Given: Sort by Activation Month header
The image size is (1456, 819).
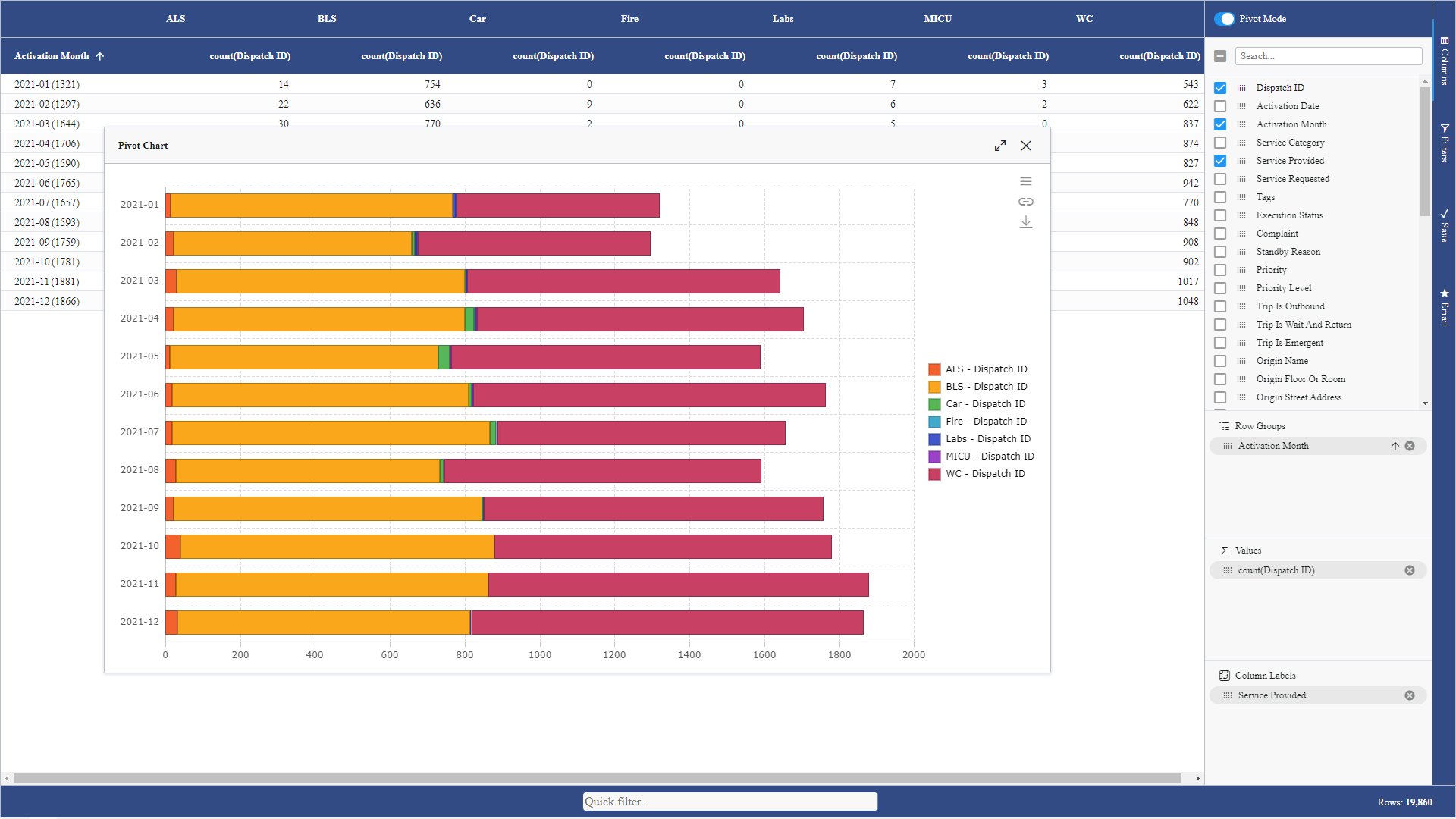Looking at the screenshot, I should click(52, 56).
